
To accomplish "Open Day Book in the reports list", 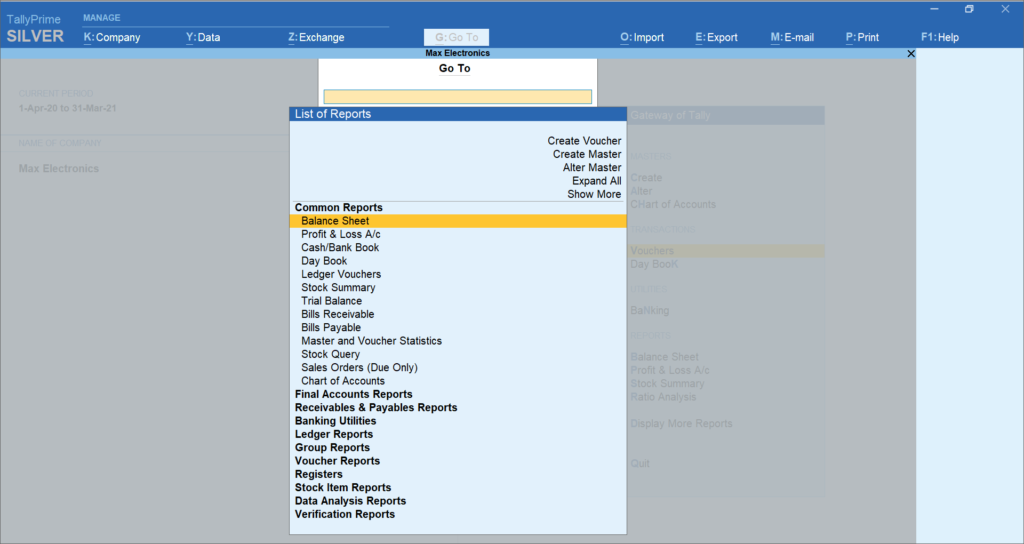I will (x=324, y=261).
